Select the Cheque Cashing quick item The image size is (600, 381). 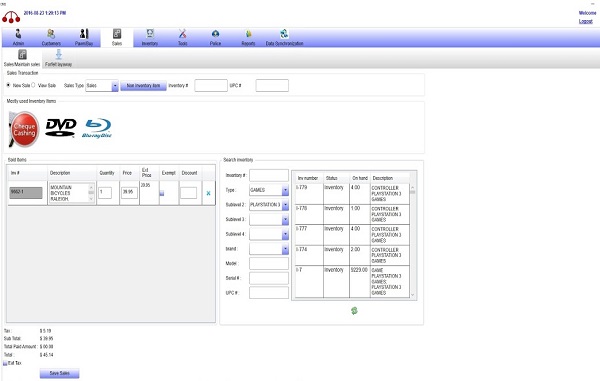click(24, 129)
